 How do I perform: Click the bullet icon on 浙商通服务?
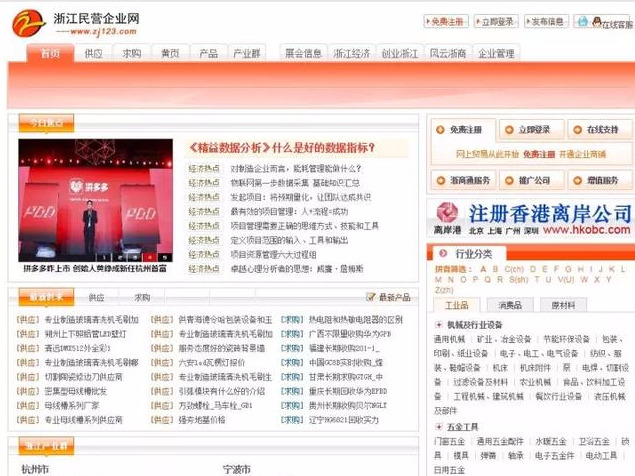pos(441,181)
